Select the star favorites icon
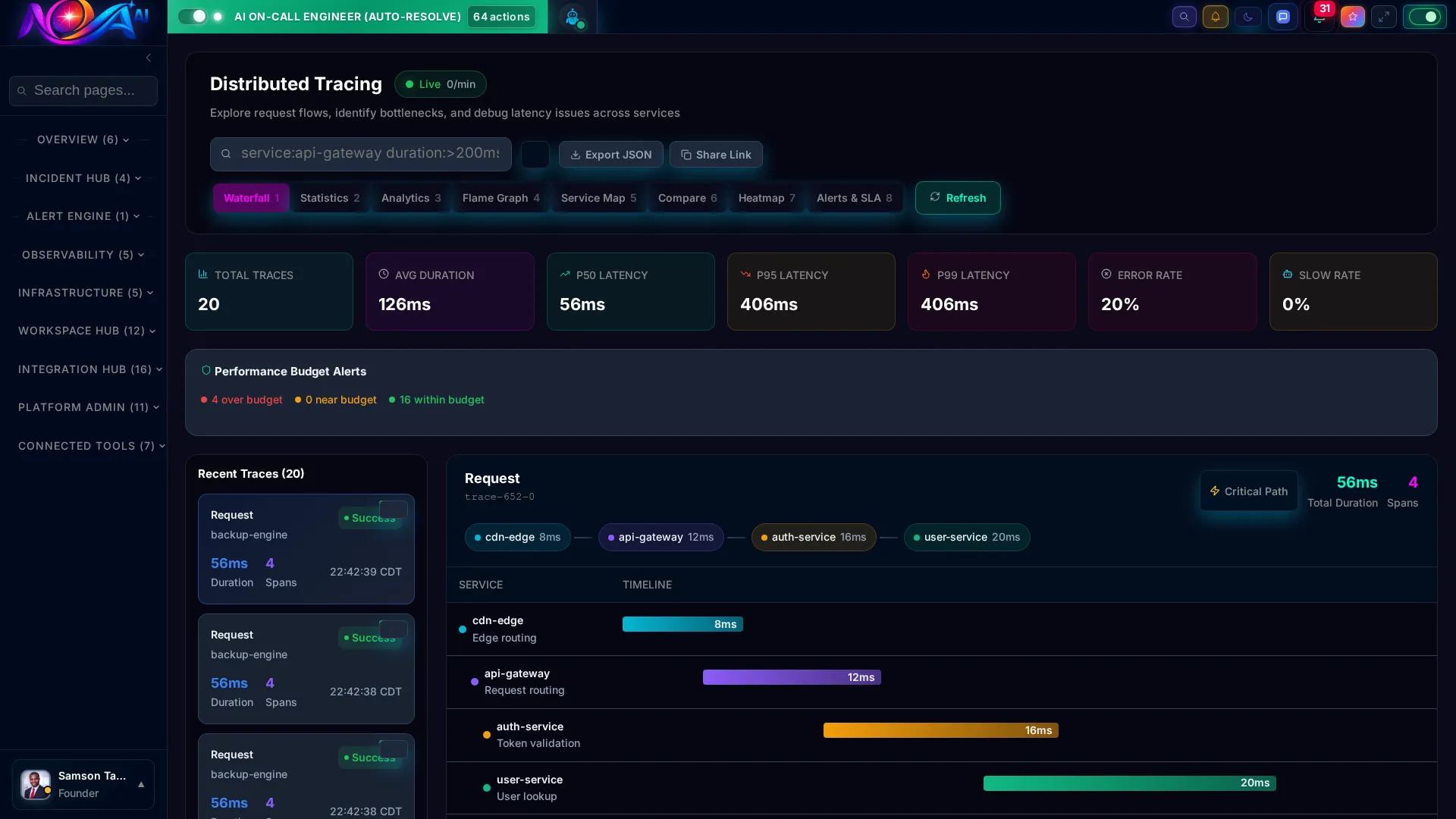This screenshot has width=1456, height=819. (1353, 17)
